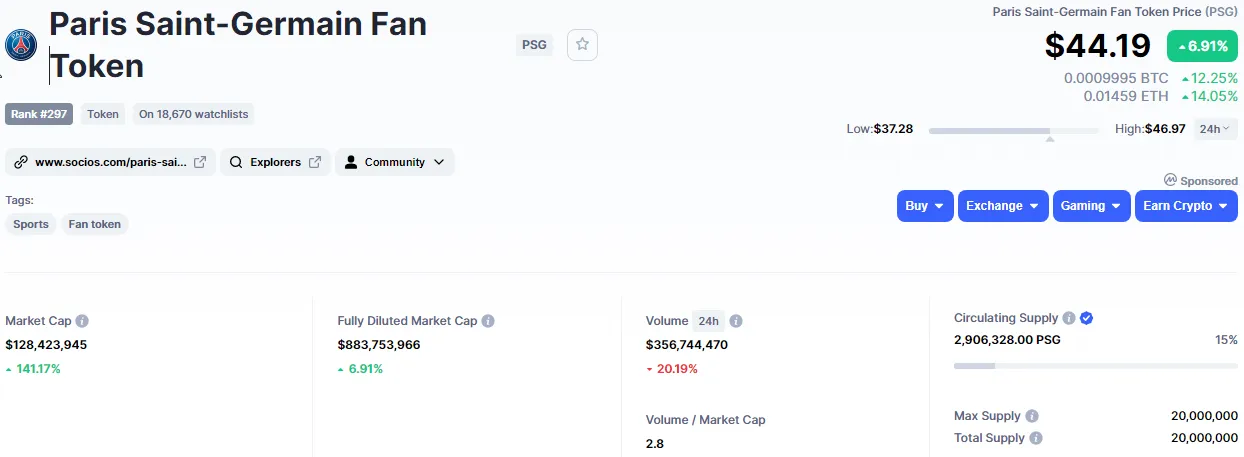Click the $356,744,470 volume value

pyautogui.click(x=687, y=344)
